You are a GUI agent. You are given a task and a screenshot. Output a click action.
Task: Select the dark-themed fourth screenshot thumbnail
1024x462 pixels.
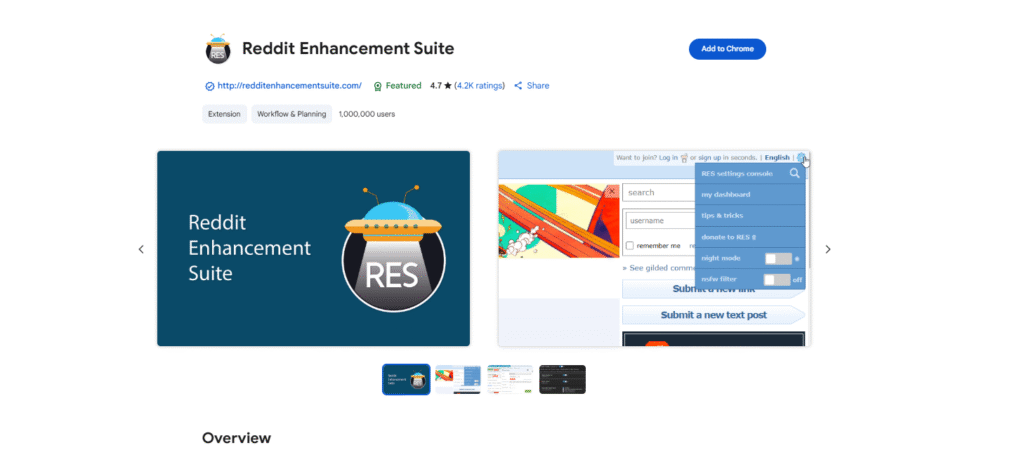(562, 379)
